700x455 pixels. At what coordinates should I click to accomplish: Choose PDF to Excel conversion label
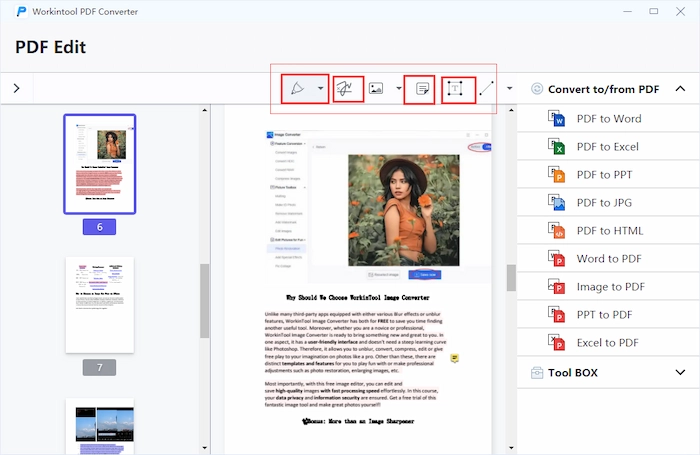[x=608, y=147]
